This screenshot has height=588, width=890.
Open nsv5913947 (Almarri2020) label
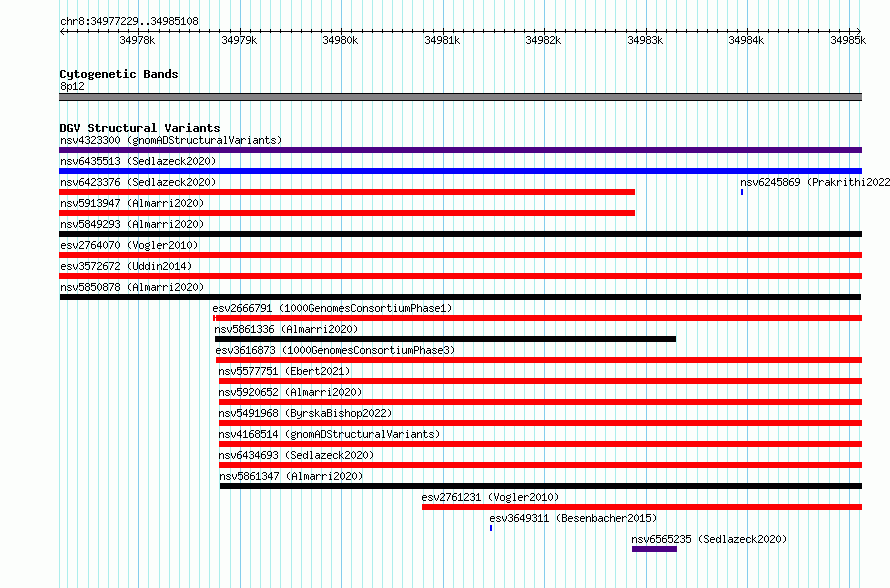132,203
